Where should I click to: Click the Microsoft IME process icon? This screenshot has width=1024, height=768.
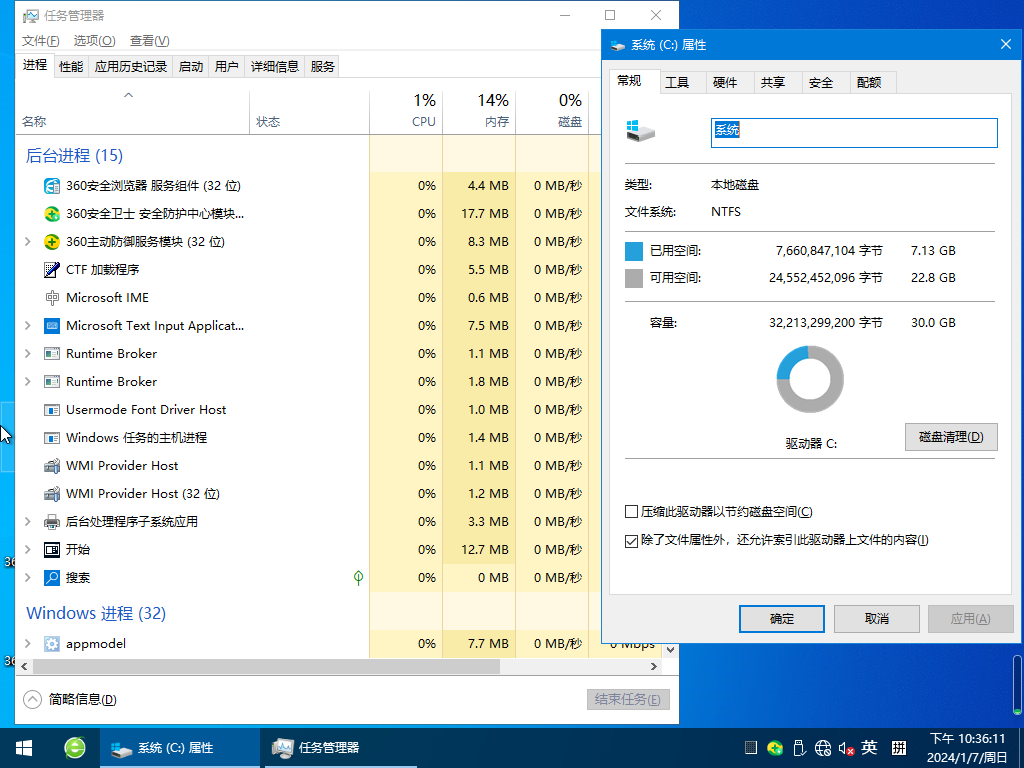click(x=52, y=298)
